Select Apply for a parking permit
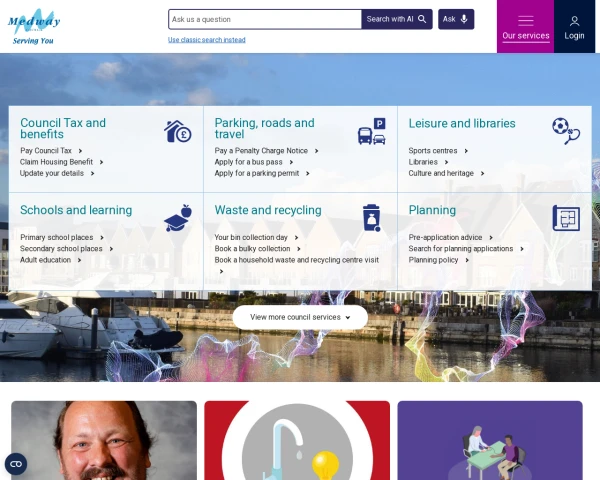 click(x=257, y=173)
